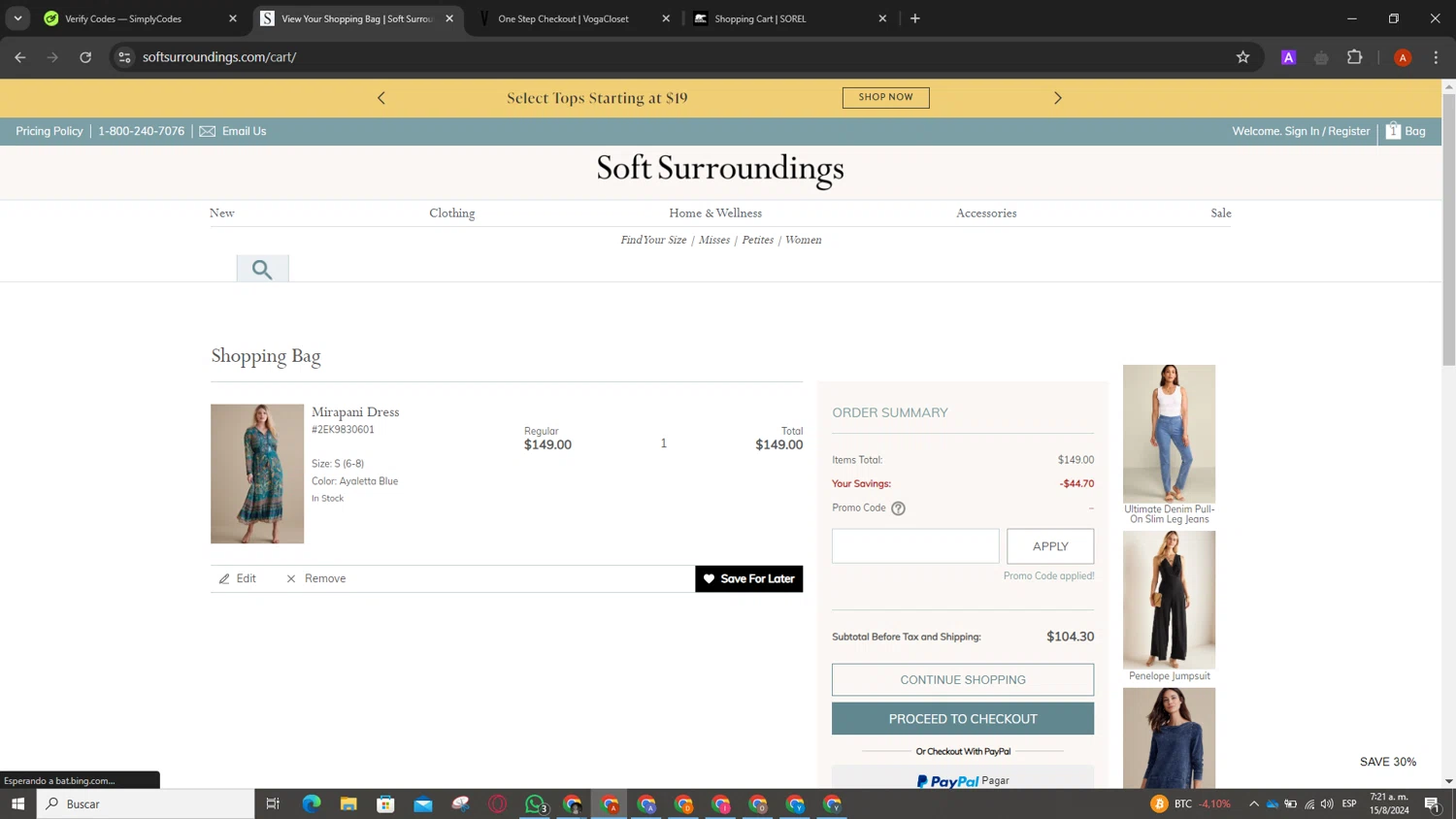
Task: Open Ultimate Denim Pull-On Jeans thumbnail
Action: pos(1169,434)
